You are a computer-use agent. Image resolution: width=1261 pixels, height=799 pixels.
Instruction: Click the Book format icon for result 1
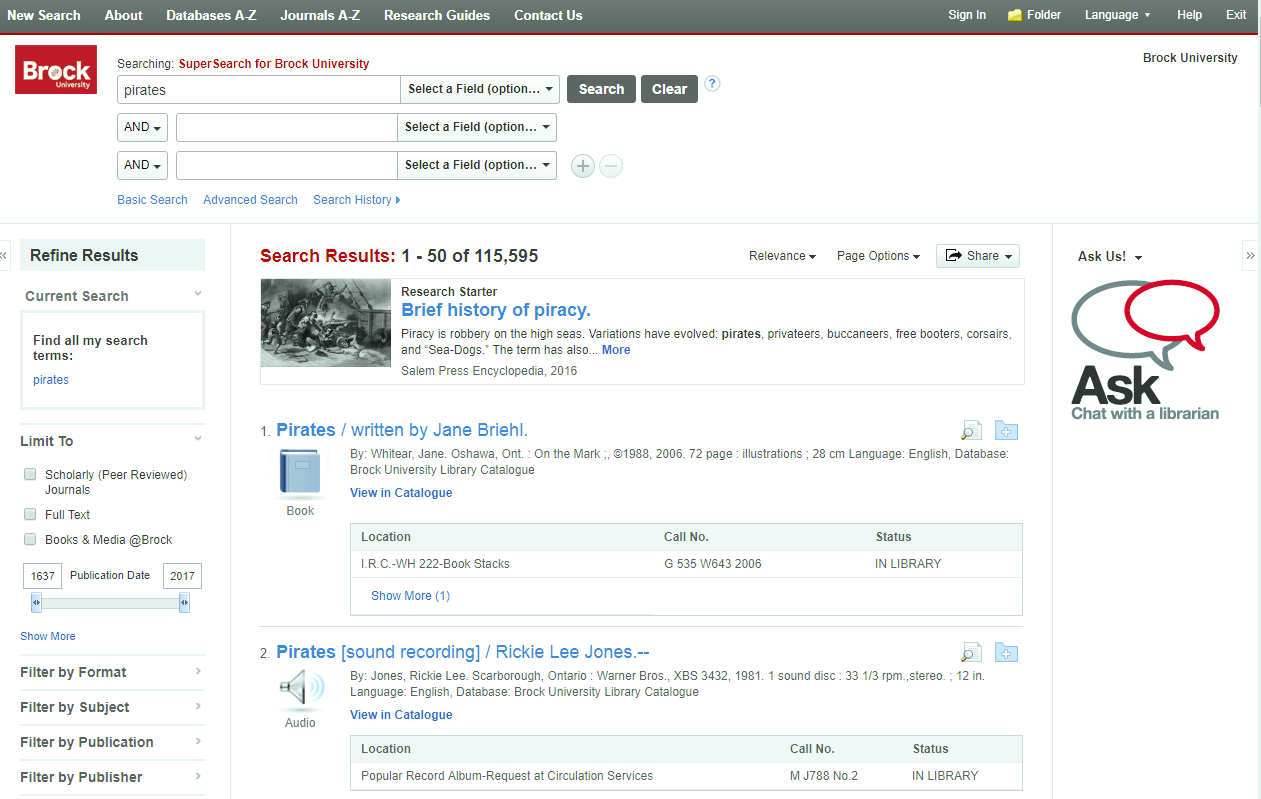point(300,472)
